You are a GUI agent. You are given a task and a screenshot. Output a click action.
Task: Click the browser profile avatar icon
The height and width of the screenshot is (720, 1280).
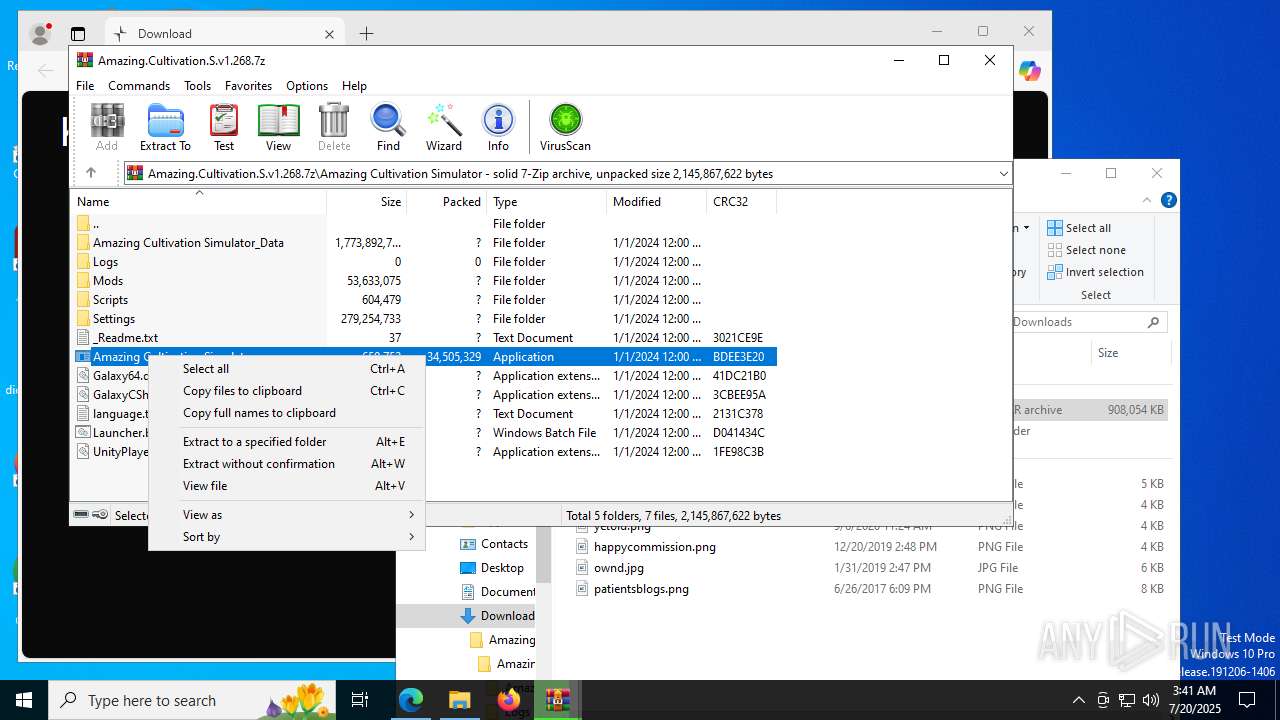pyautogui.click(x=41, y=34)
